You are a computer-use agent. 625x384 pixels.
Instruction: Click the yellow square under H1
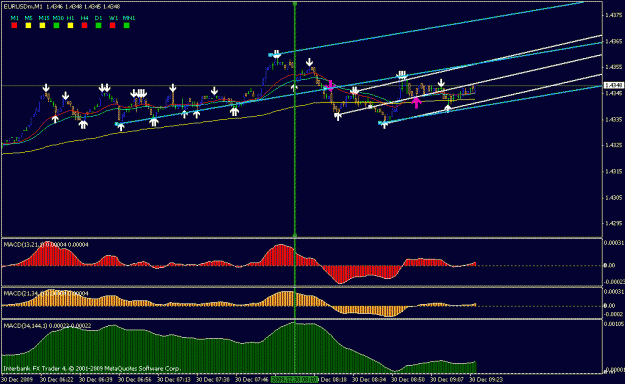(70, 25)
